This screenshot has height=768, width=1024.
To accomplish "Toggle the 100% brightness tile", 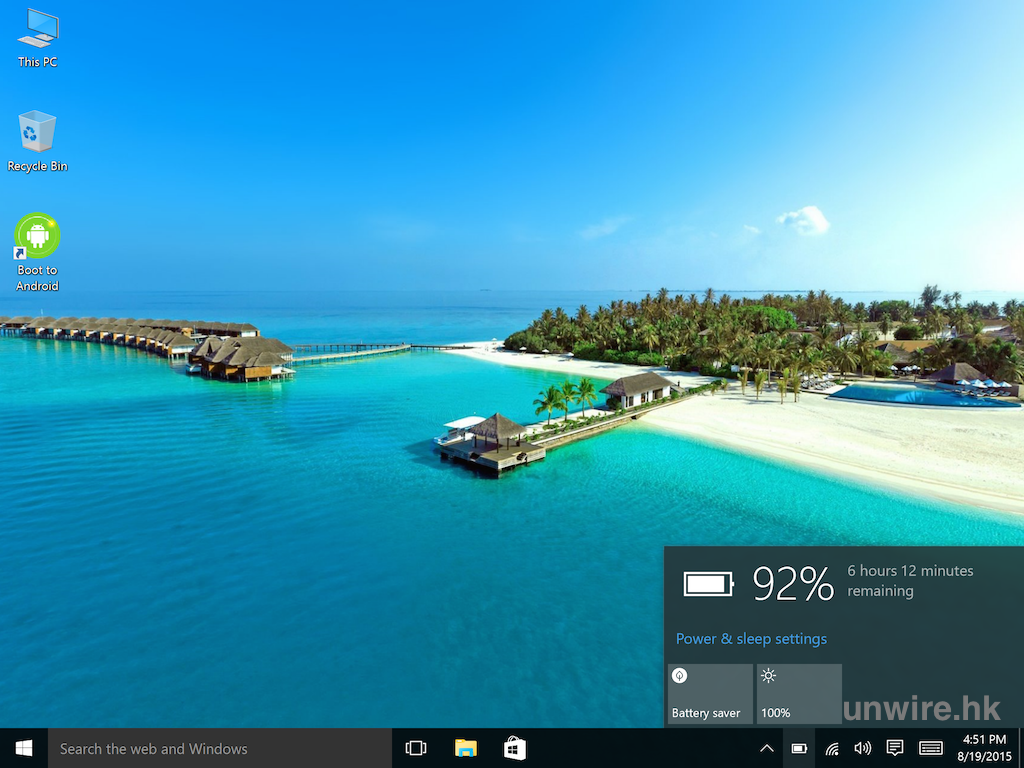I will pos(798,693).
